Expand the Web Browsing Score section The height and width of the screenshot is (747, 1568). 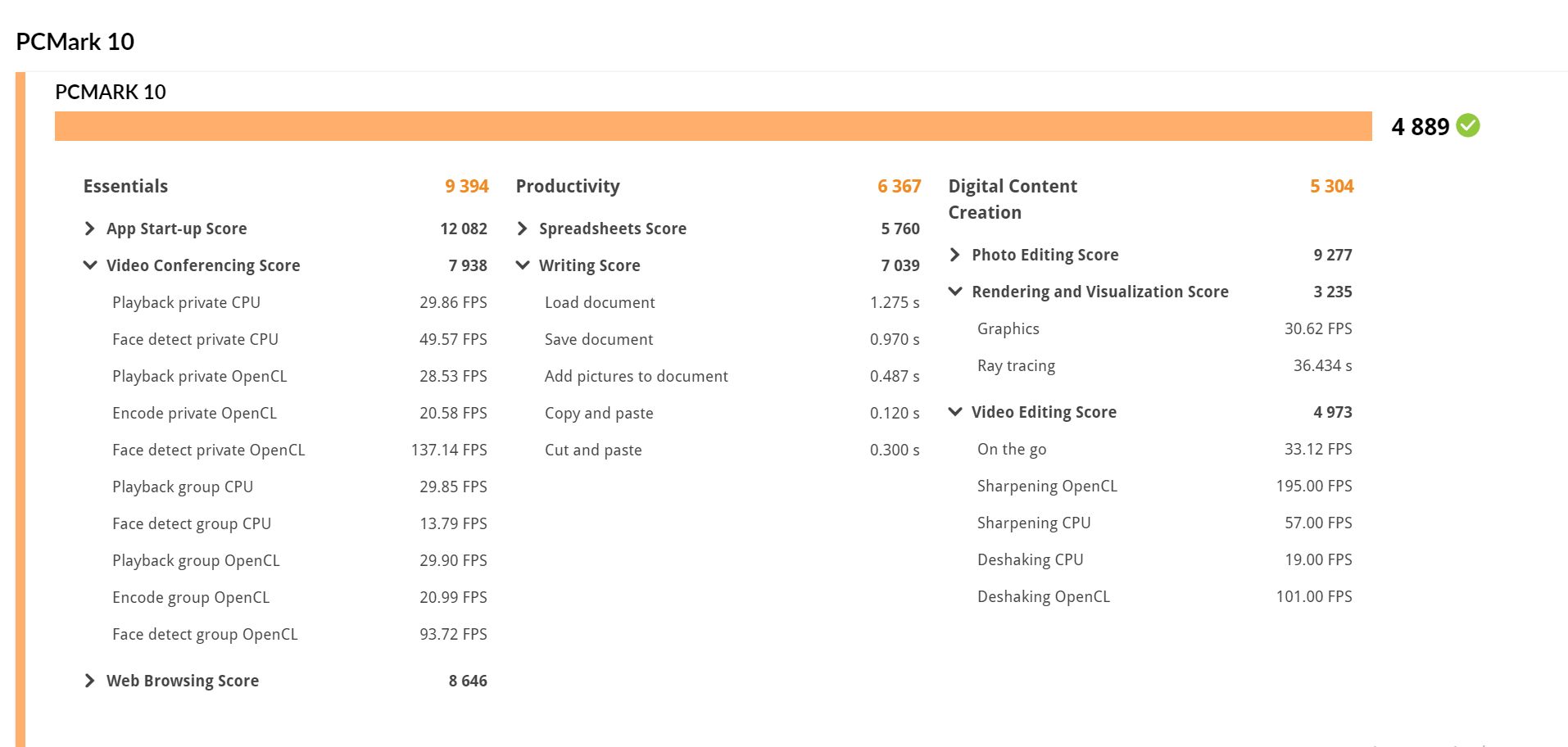[90, 681]
